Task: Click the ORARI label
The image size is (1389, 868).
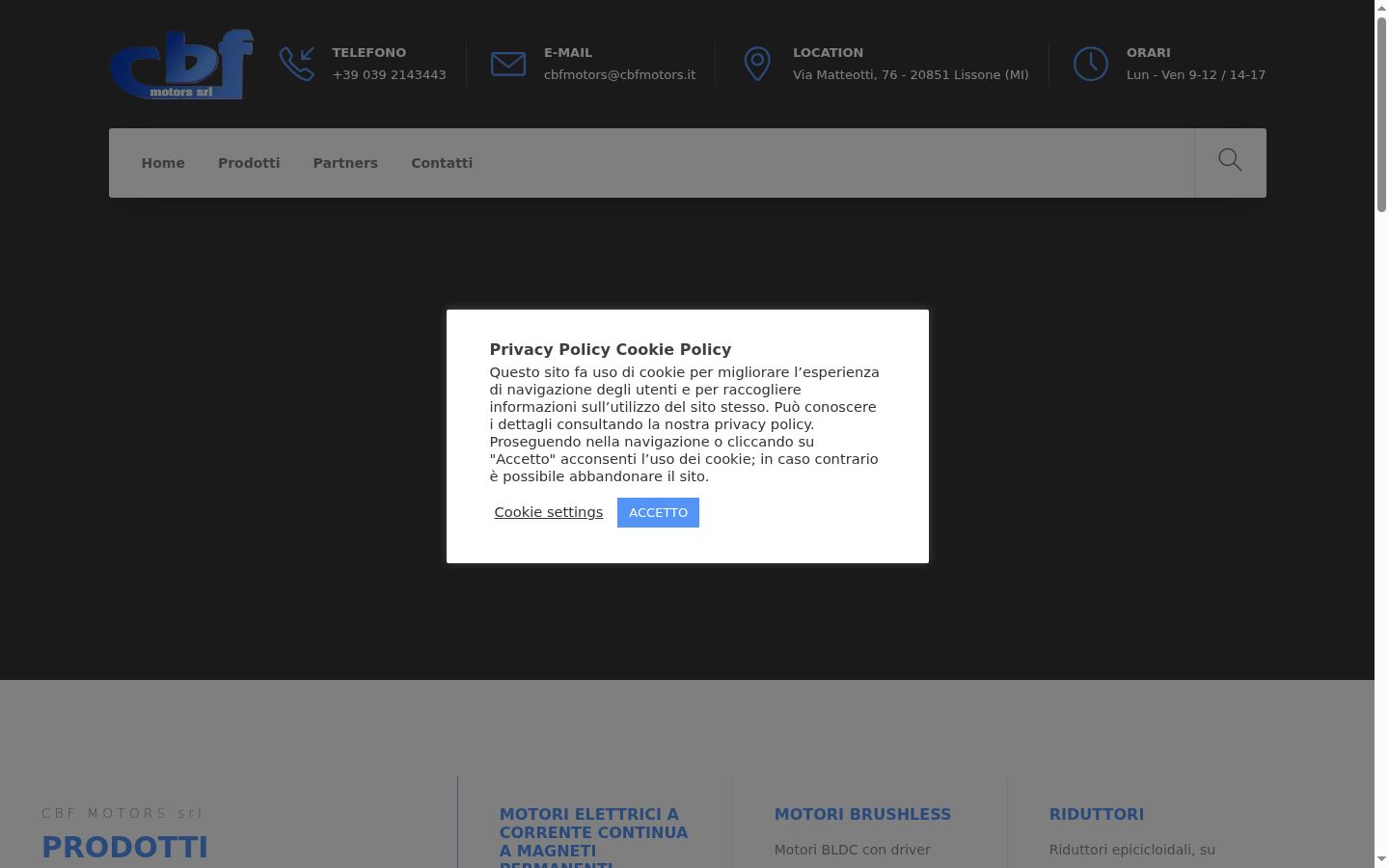Action: pyautogui.click(x=1149, y=52)
